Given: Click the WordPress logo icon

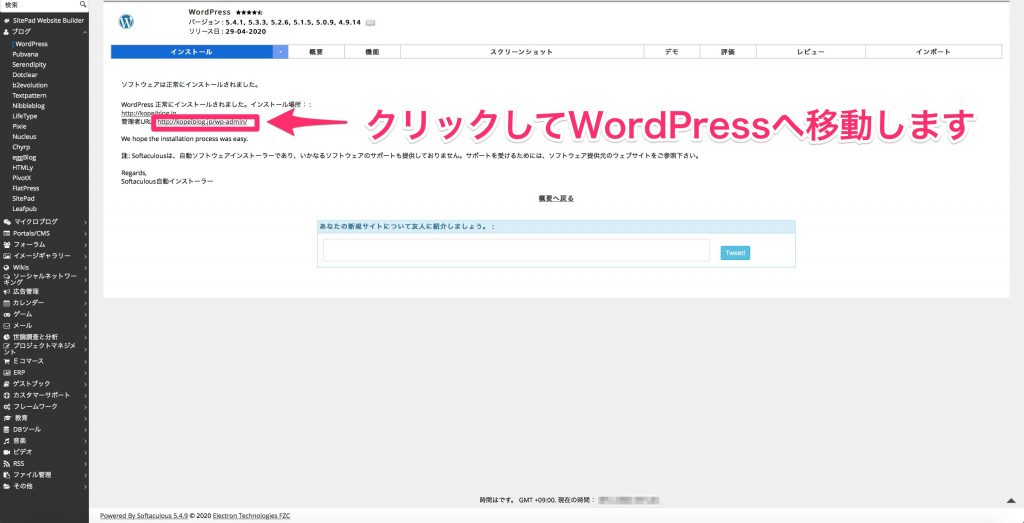Looking at the screenshot, I should tap(126, 22).
